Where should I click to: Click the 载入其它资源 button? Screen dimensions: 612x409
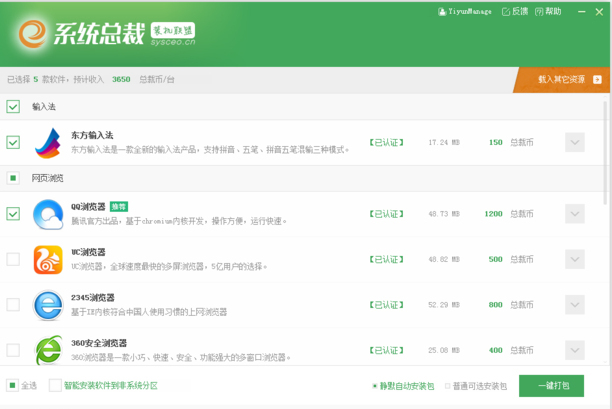pyautogui.click(x=563, y=80)
